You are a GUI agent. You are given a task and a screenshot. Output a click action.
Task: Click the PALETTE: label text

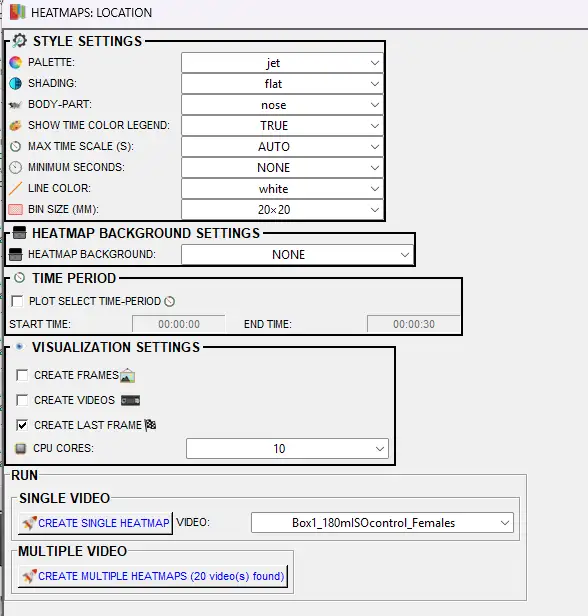(x=51, y=62)
